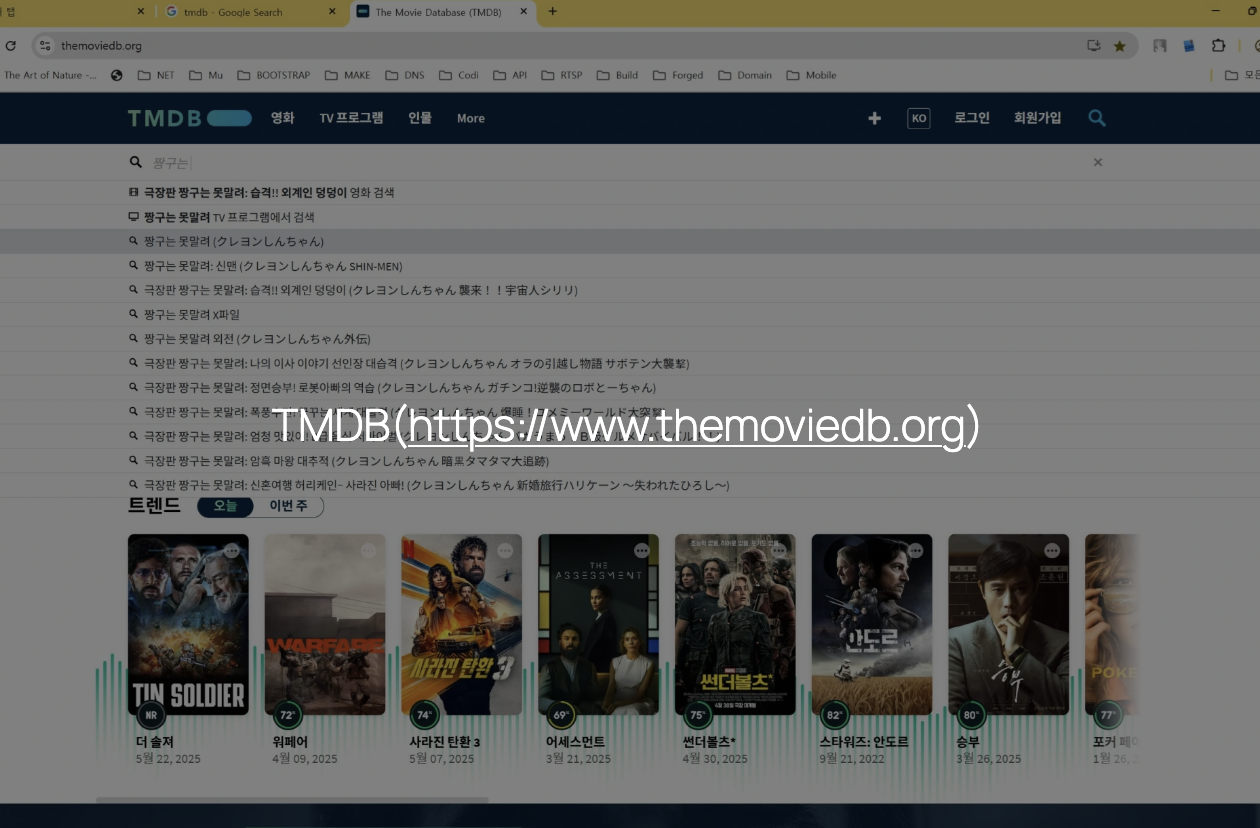Click the 회원가입 link
The width and height of the screenshot is (1260, 828).
1037,118
